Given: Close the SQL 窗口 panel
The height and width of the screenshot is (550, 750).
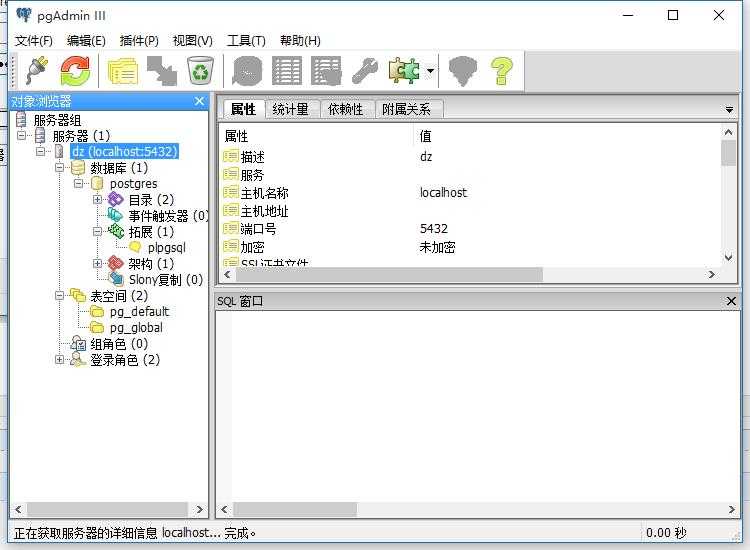Looking at the screenshot, I should pos(731,301).
